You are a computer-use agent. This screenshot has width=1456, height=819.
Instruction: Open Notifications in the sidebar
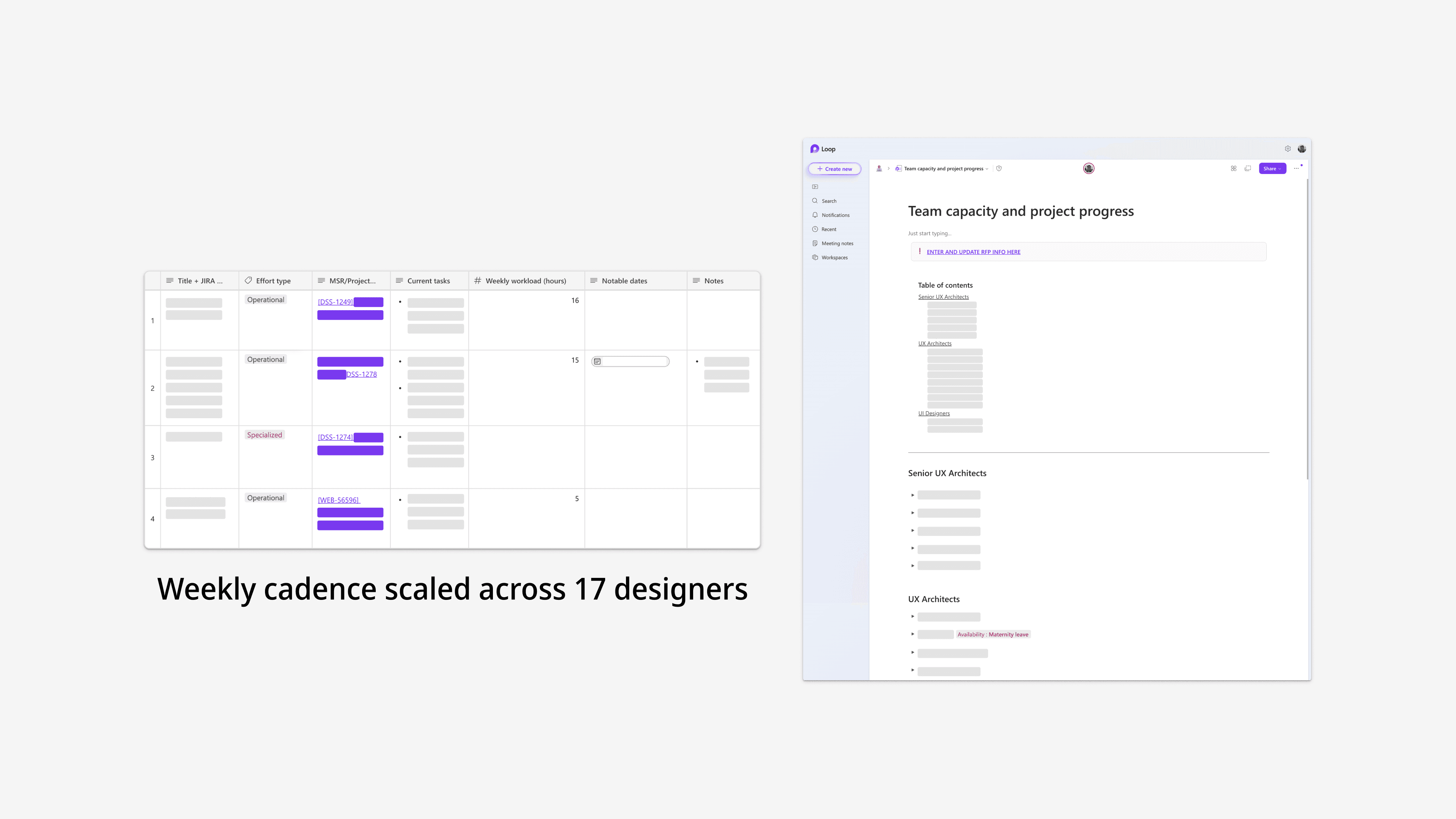pyautogui.click(x=835, y=215)
